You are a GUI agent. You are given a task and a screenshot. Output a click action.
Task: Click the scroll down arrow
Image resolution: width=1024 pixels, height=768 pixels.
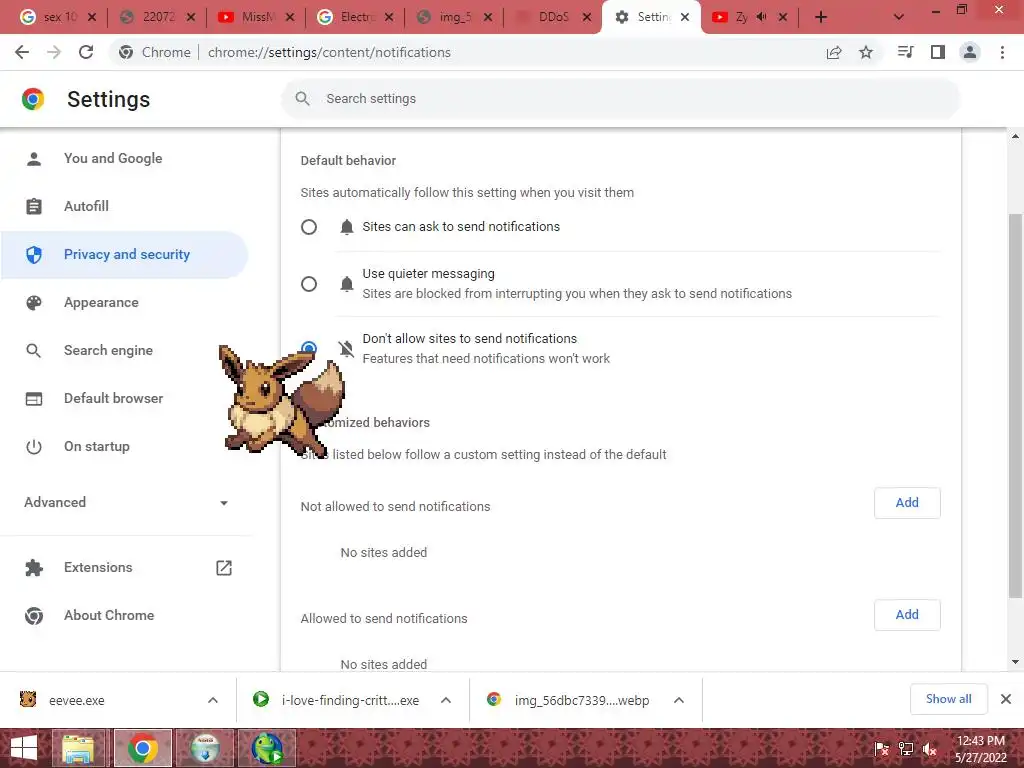[1015, 662]
